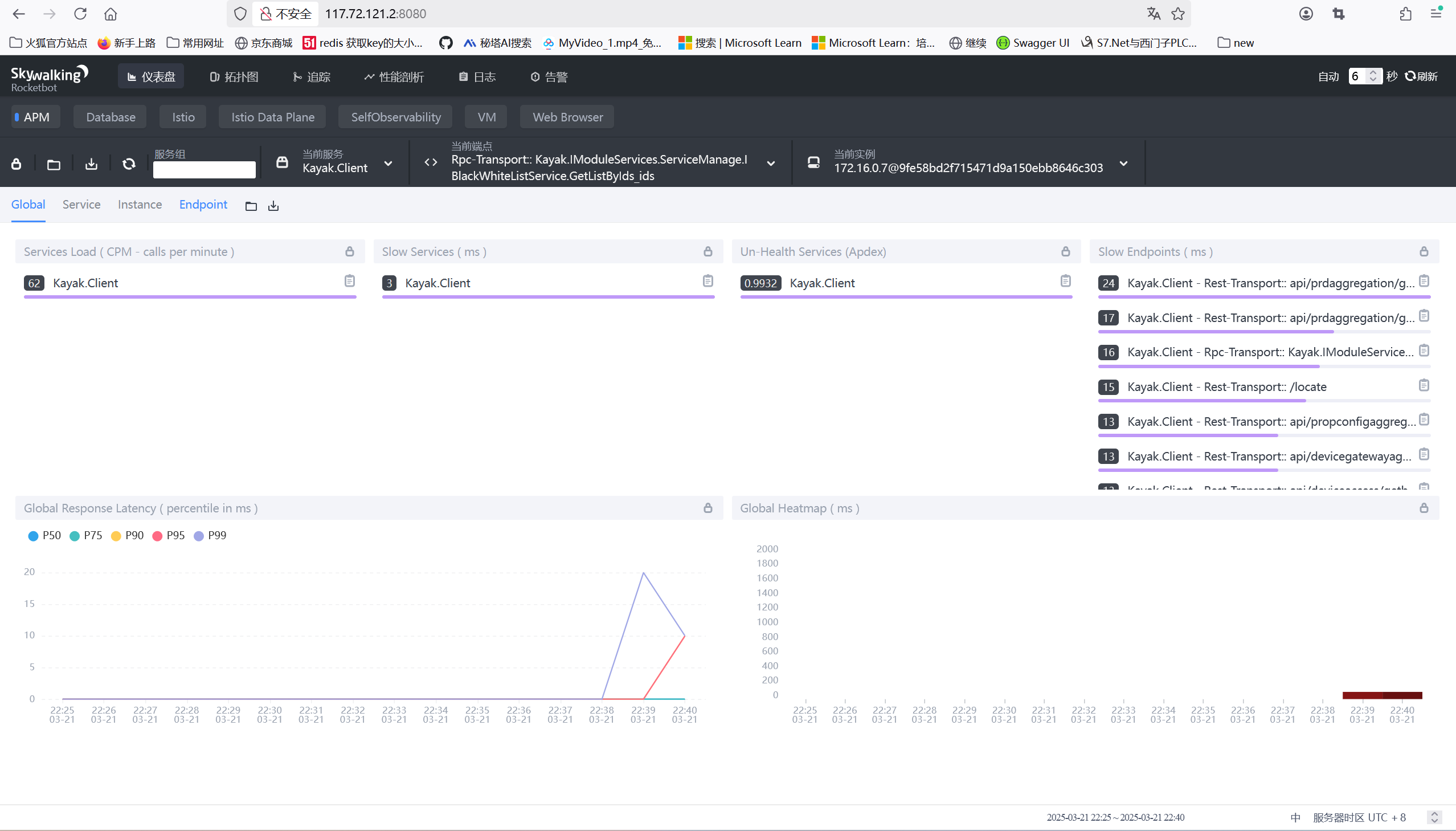Toggle the P90 yellow legend swatch
The image size is (1456, 831).
click(x=116, y=536)
